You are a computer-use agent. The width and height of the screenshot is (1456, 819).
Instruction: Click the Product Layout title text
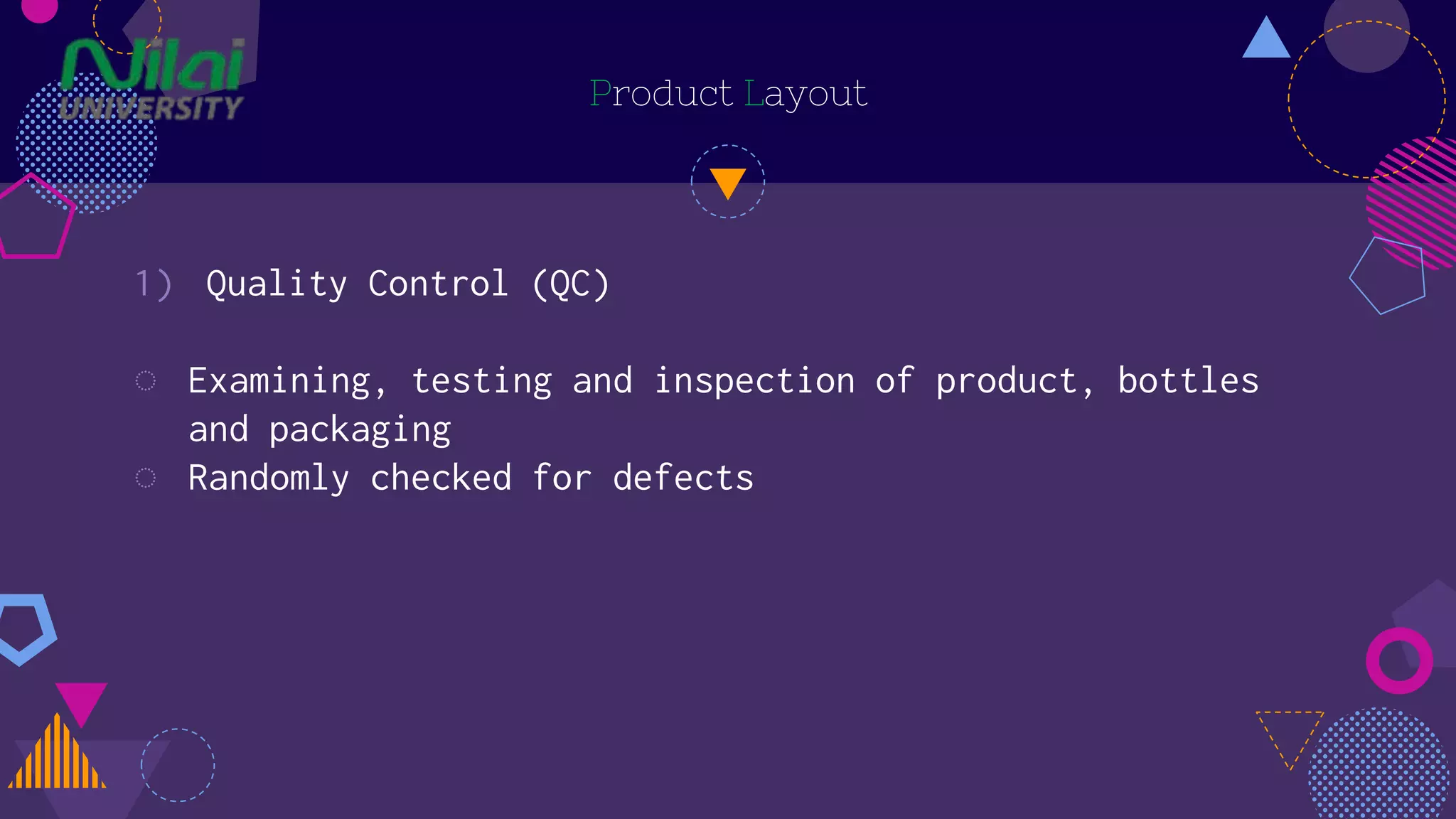(728, 93)
